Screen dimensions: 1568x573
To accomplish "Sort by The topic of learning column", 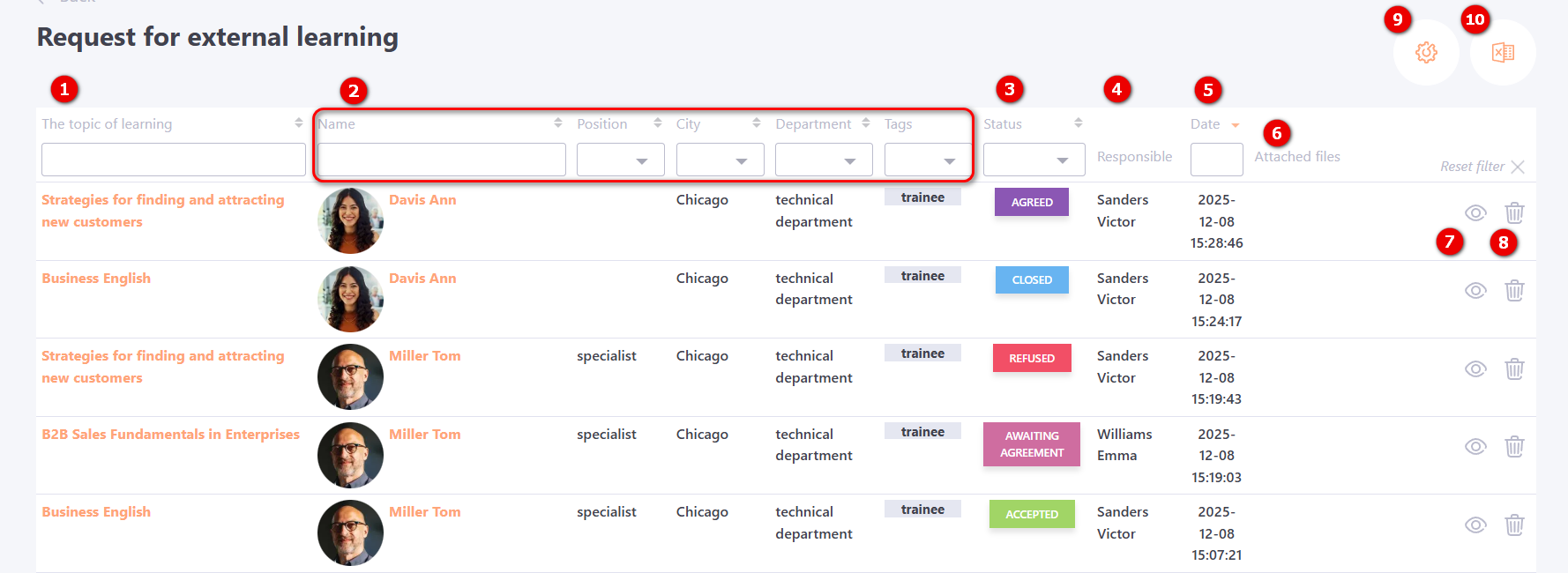I will click(107, 124).
